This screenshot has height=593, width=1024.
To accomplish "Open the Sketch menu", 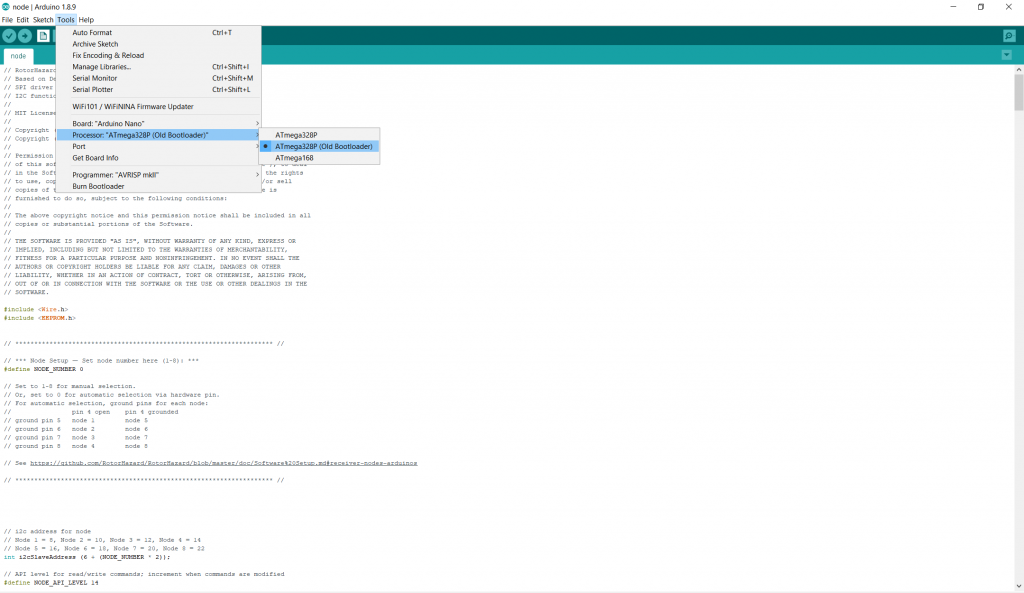I will [x=43, y=20].
